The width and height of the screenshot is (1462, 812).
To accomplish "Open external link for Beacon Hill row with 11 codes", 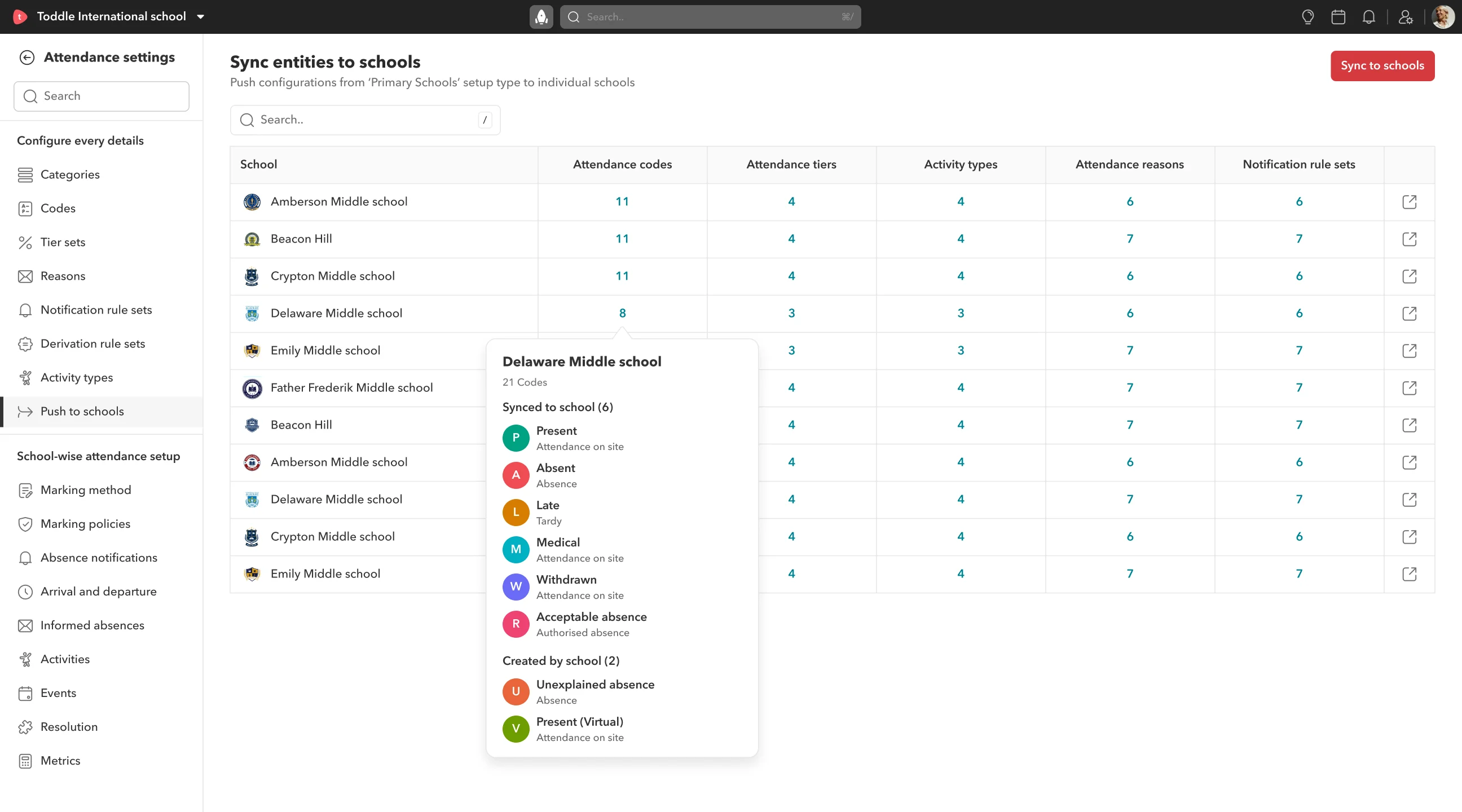I will [x=1409, y=239].
